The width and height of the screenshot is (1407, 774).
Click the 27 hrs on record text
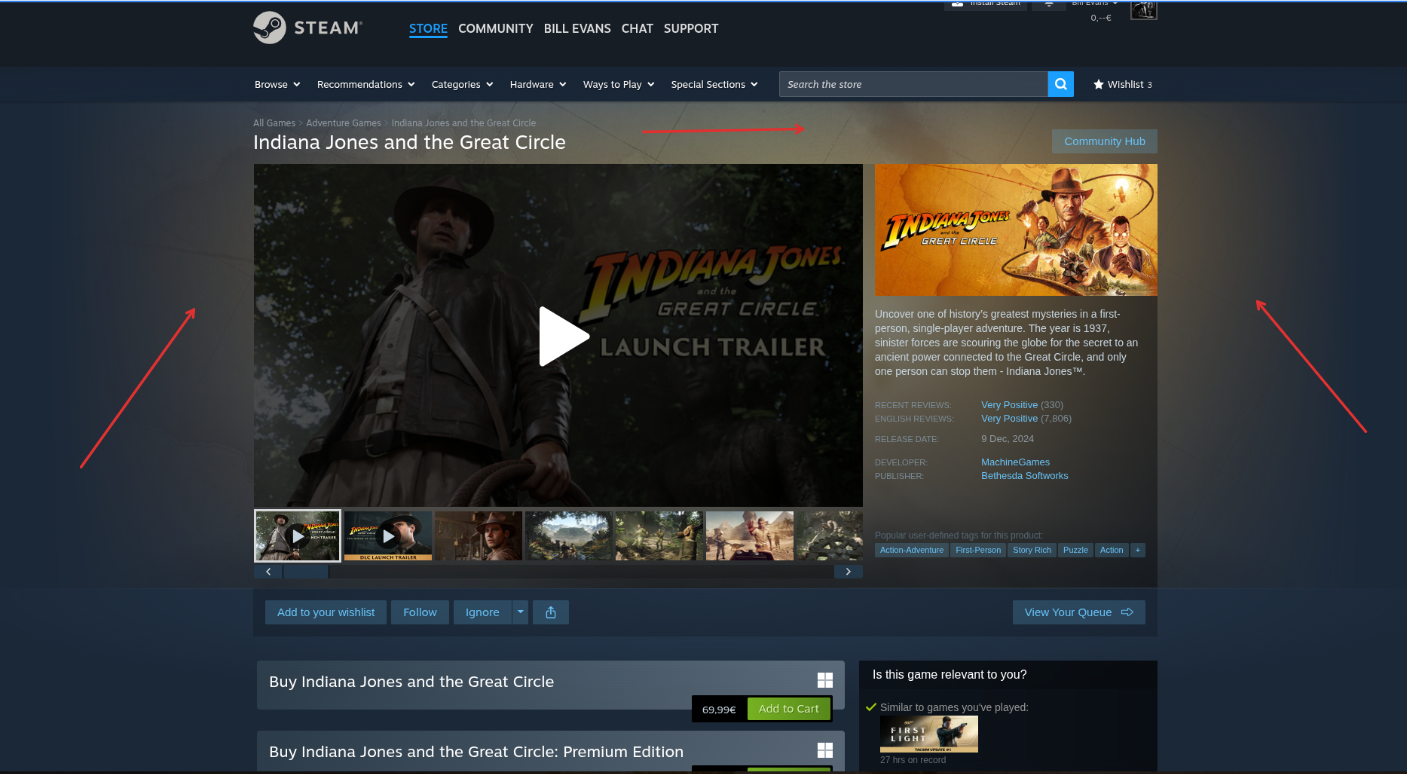[913, 760]
